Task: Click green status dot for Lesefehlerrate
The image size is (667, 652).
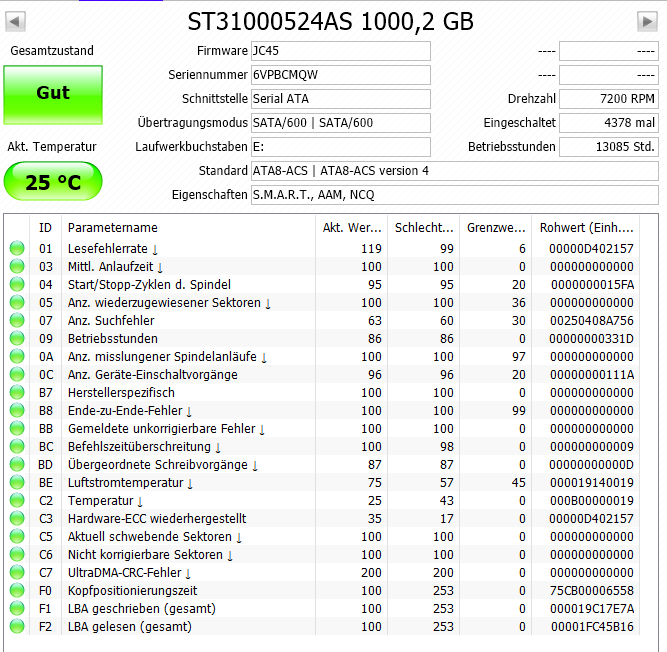Action: [x=17, y=248]
